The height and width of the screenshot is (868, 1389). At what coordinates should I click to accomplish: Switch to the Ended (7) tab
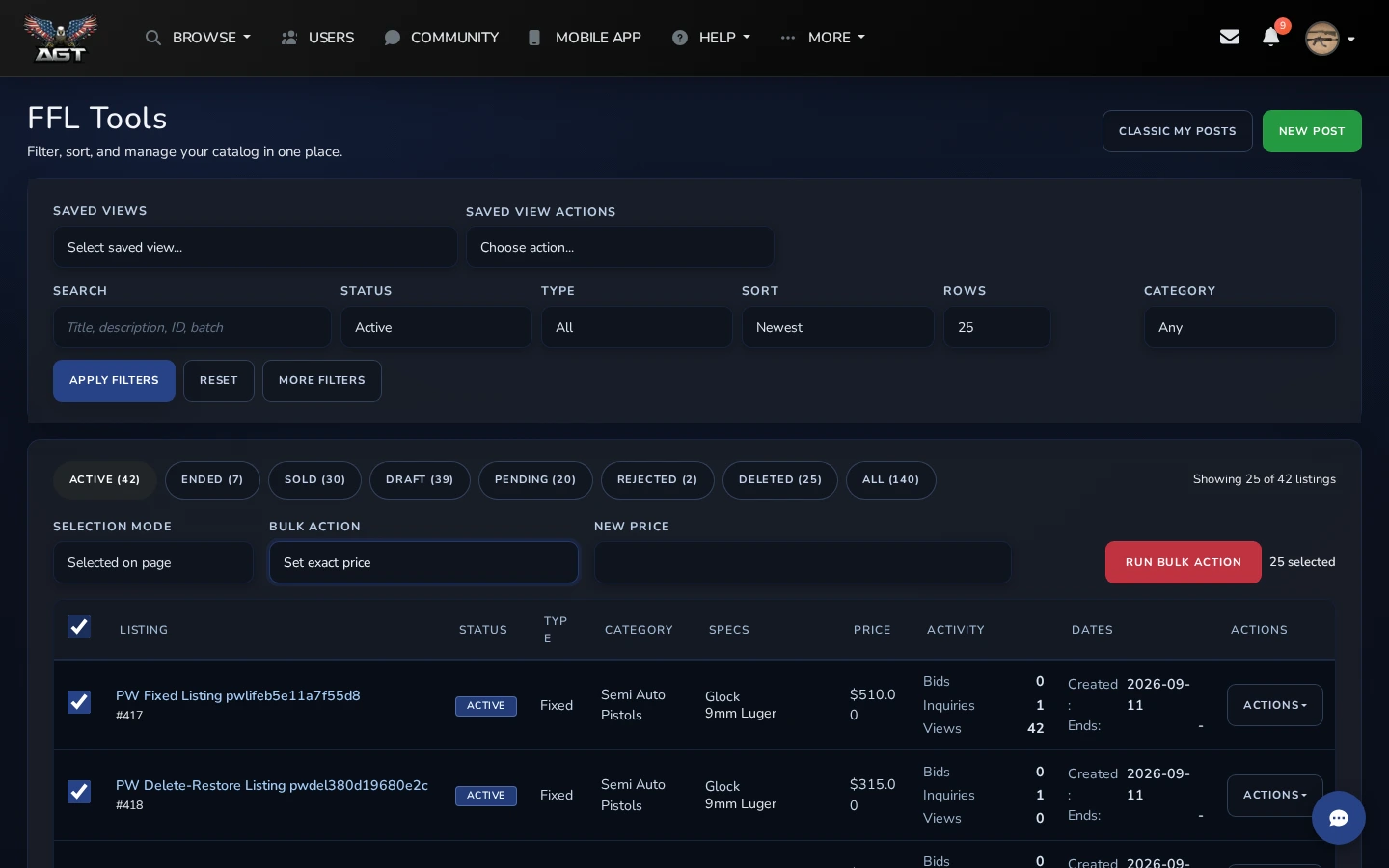(x=212, y=479)
